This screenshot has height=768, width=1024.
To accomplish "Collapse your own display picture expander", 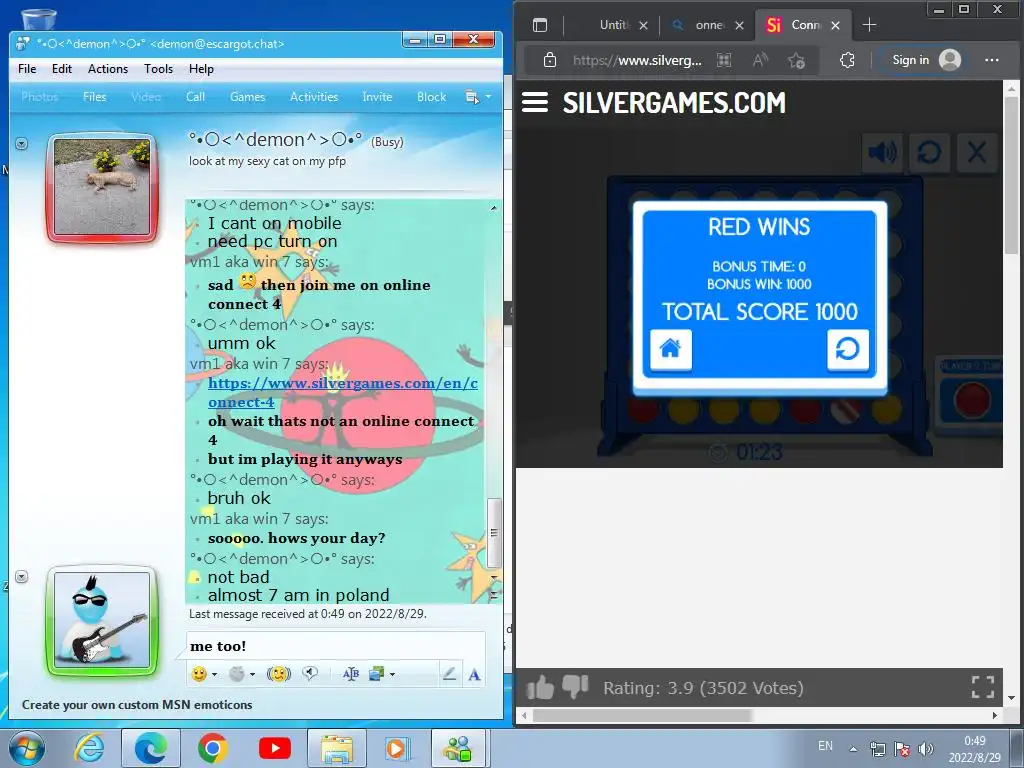I will click(x=22, y=577).
